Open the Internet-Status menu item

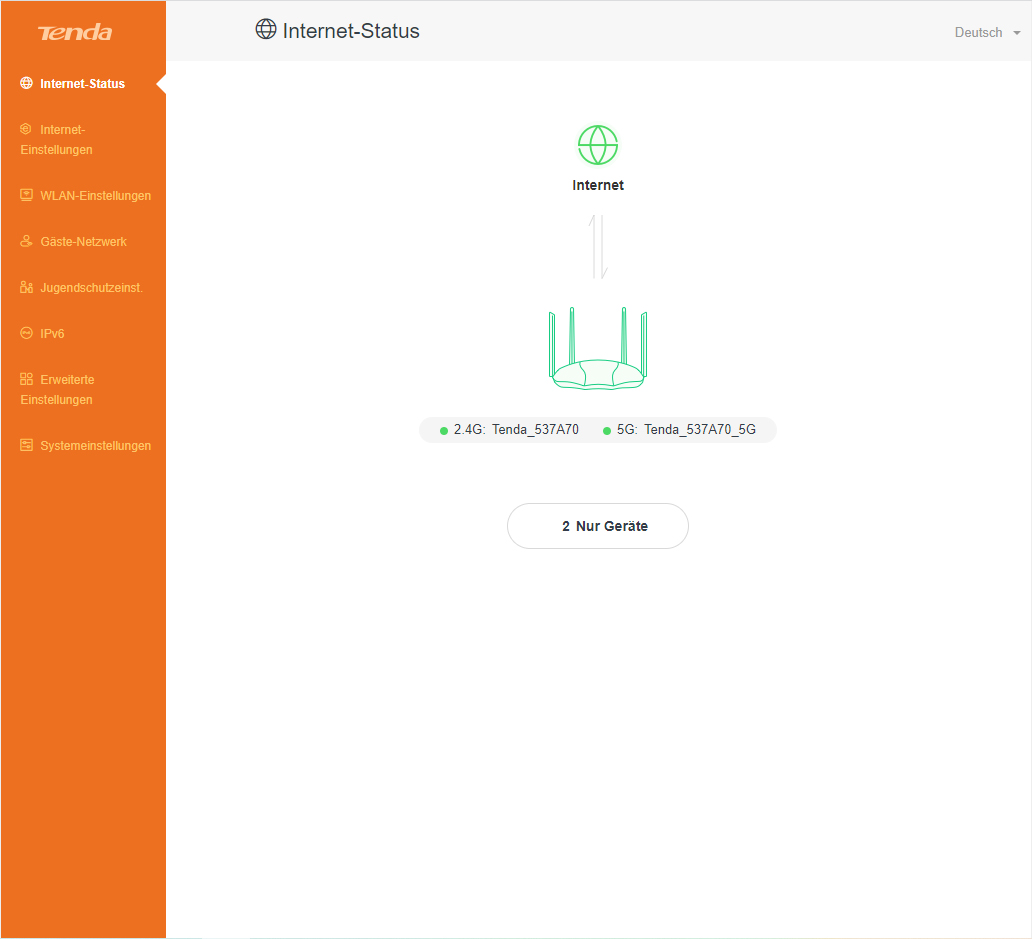(82, 84)
